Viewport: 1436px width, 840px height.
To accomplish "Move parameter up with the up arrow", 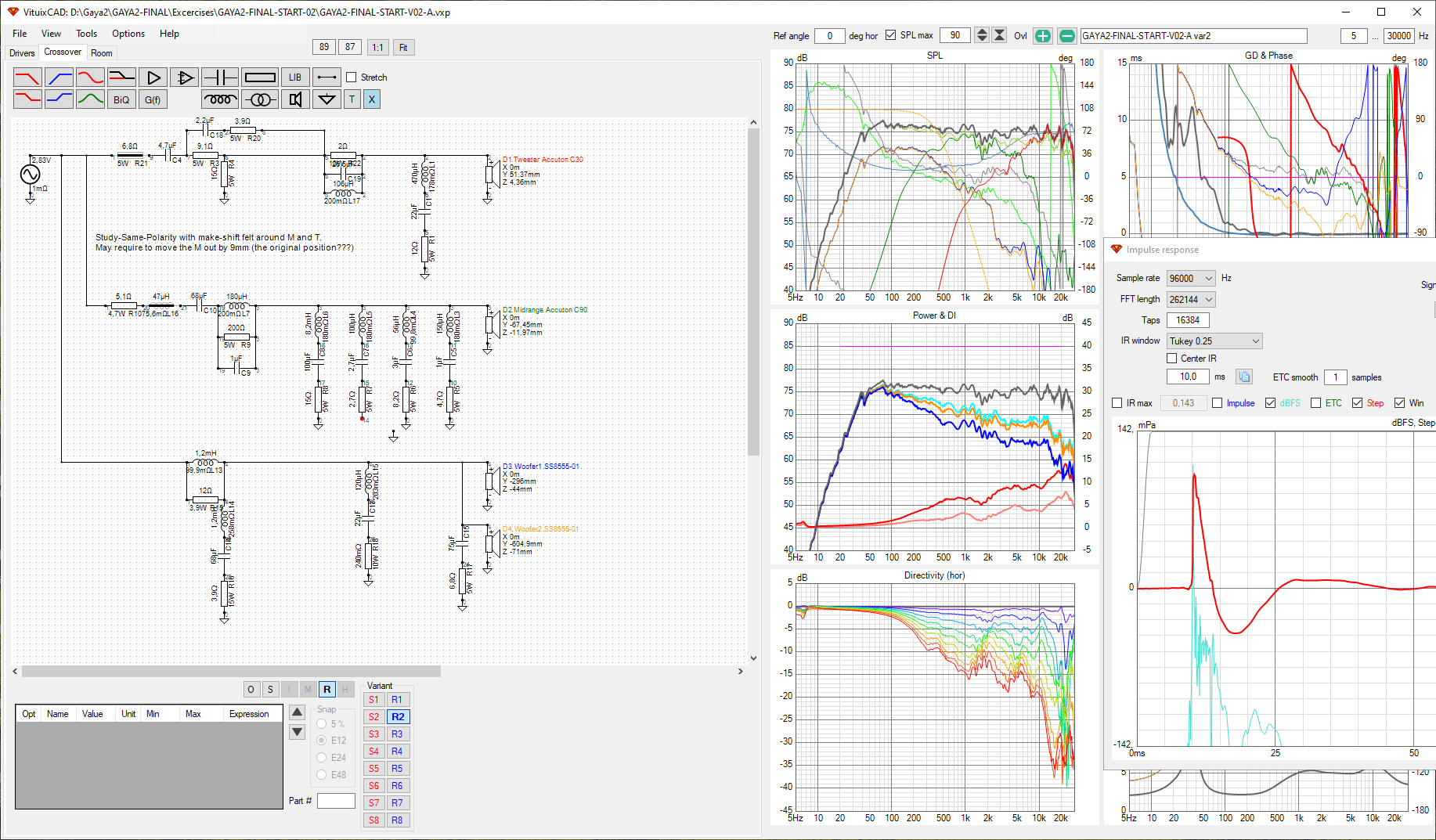I will point(297,712).
